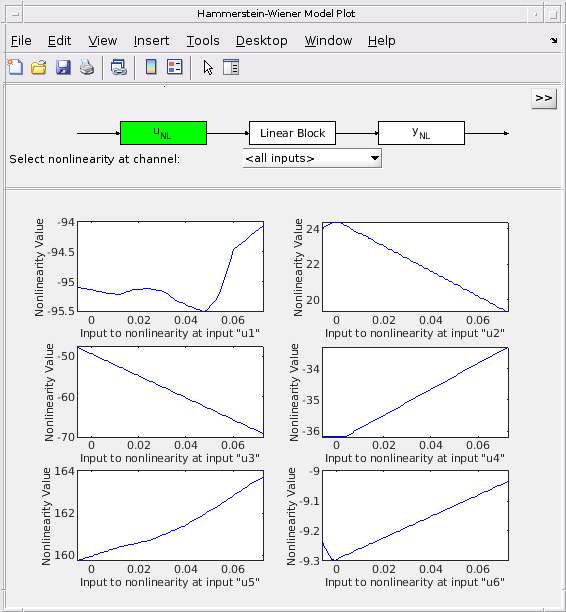Image resolution: width=566 pixels, height=612 pixels.
Task: Open the <all inputs> channel dropdown
Action: coord(312,158)
